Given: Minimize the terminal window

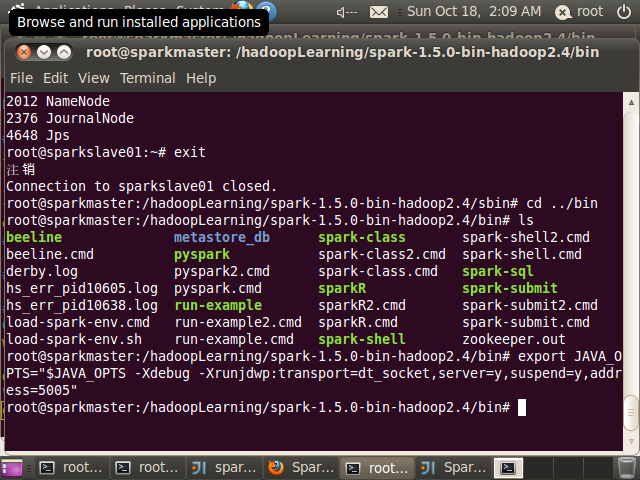Looking at the screenshot, I should tap(44, 52).
